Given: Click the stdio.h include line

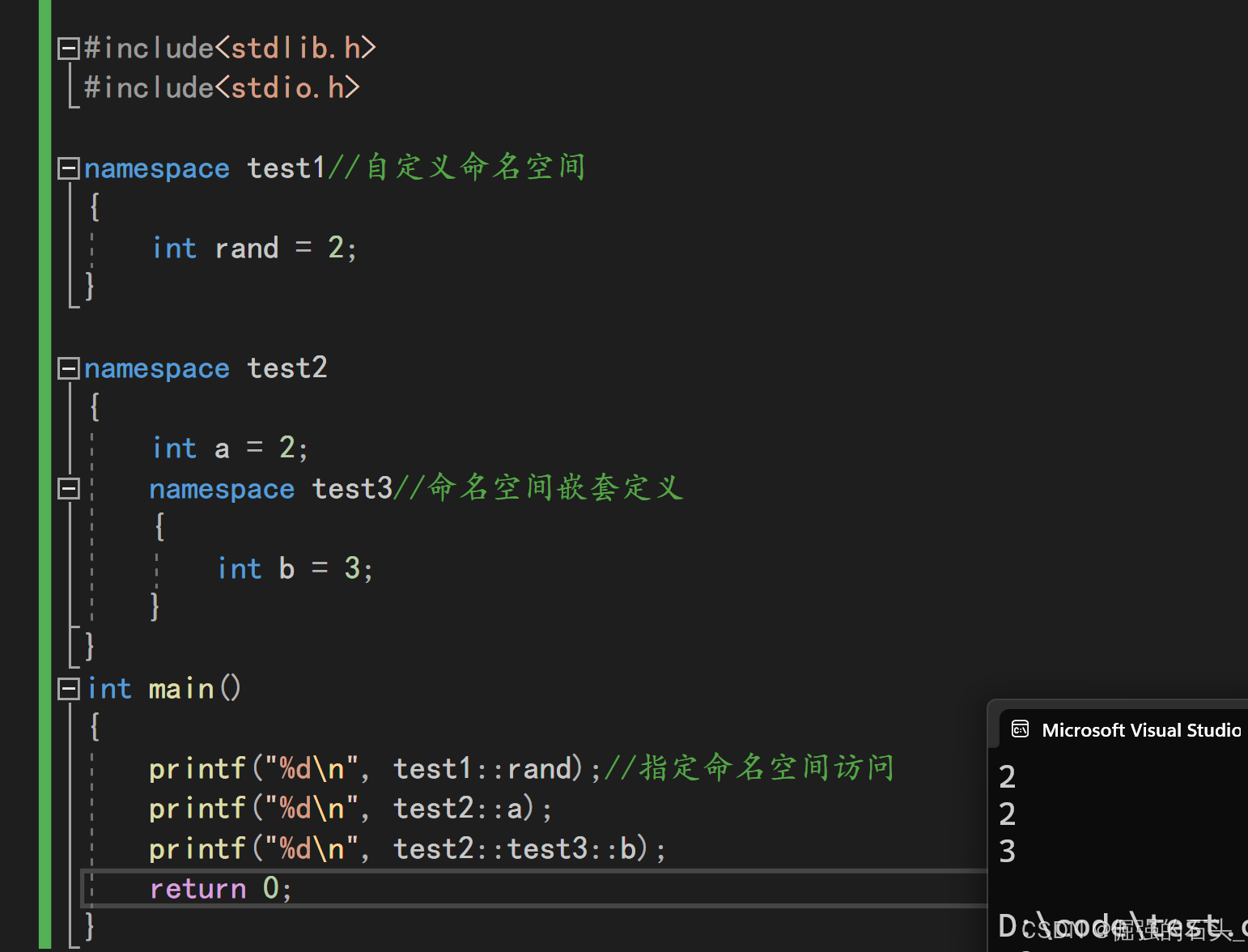Looking at the screenshot, I should click(x=222, y=88).
